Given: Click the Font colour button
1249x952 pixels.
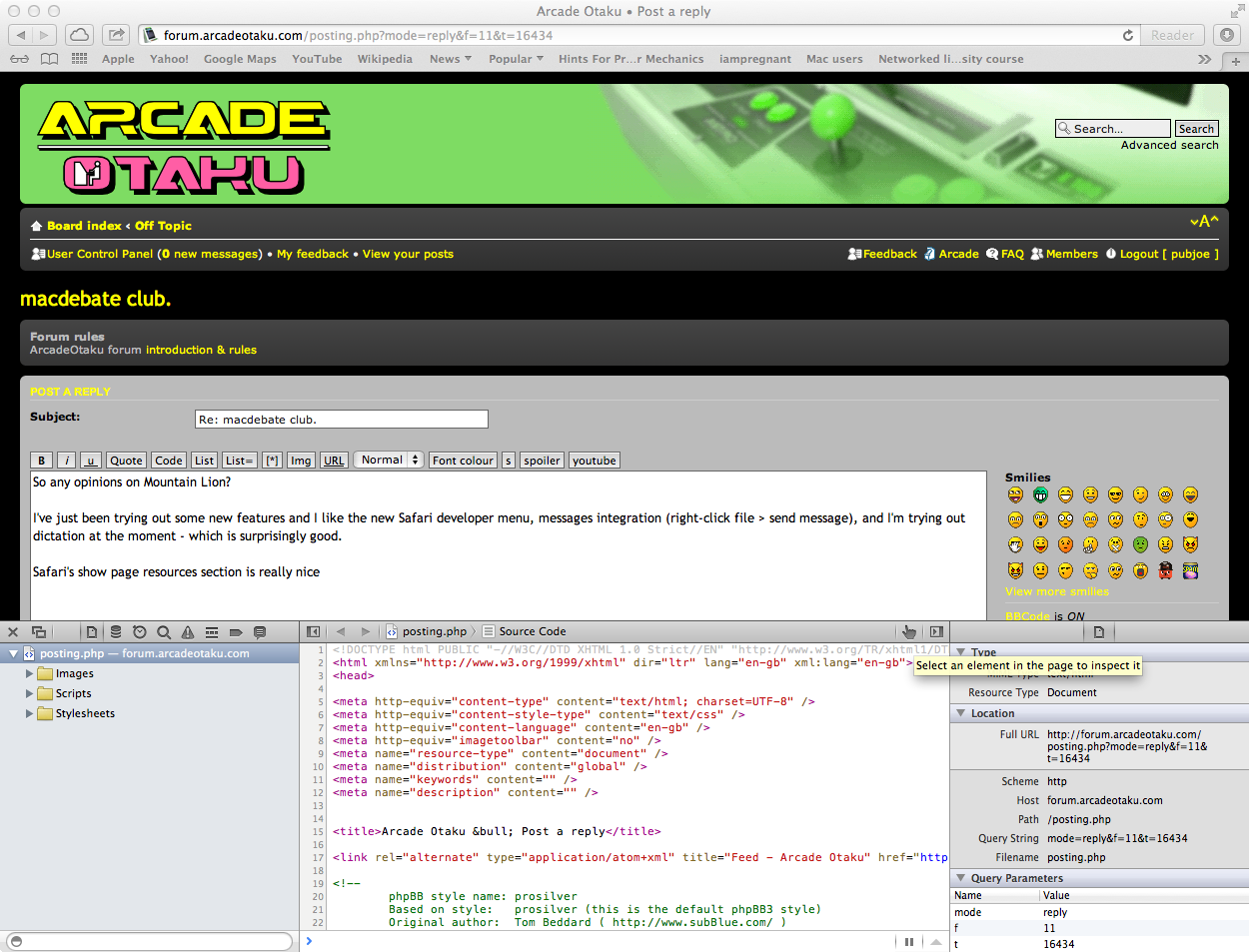Looking at the screenshot, I should click(x=463, y=461).
